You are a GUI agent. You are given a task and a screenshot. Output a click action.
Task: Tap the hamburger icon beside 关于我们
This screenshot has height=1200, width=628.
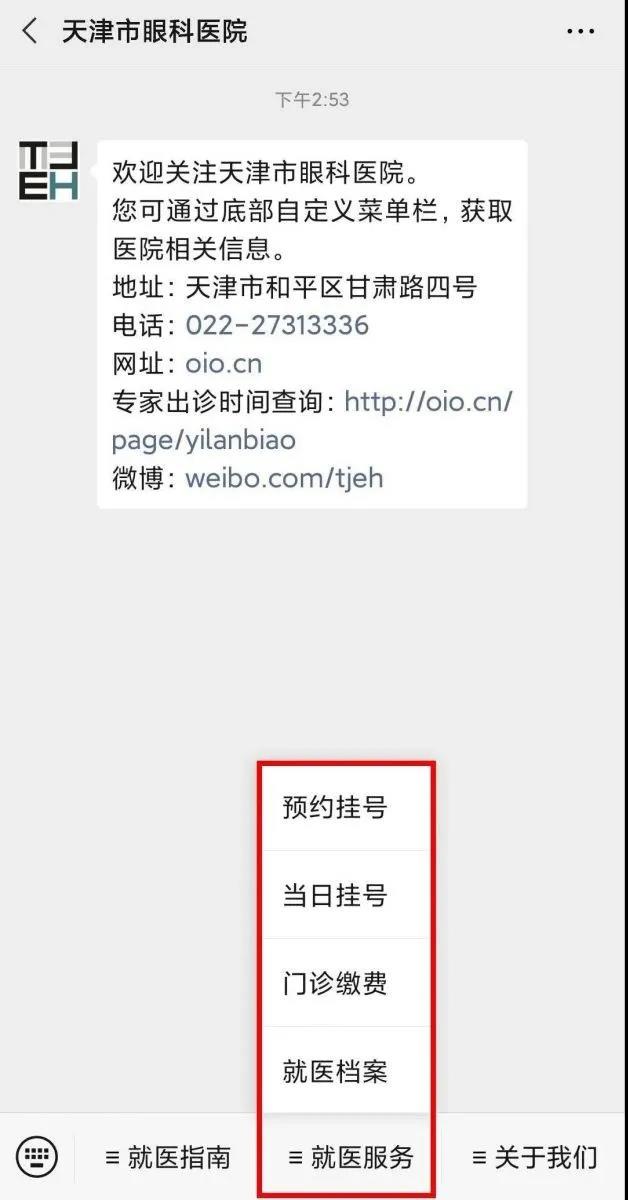pos(479,1158)
